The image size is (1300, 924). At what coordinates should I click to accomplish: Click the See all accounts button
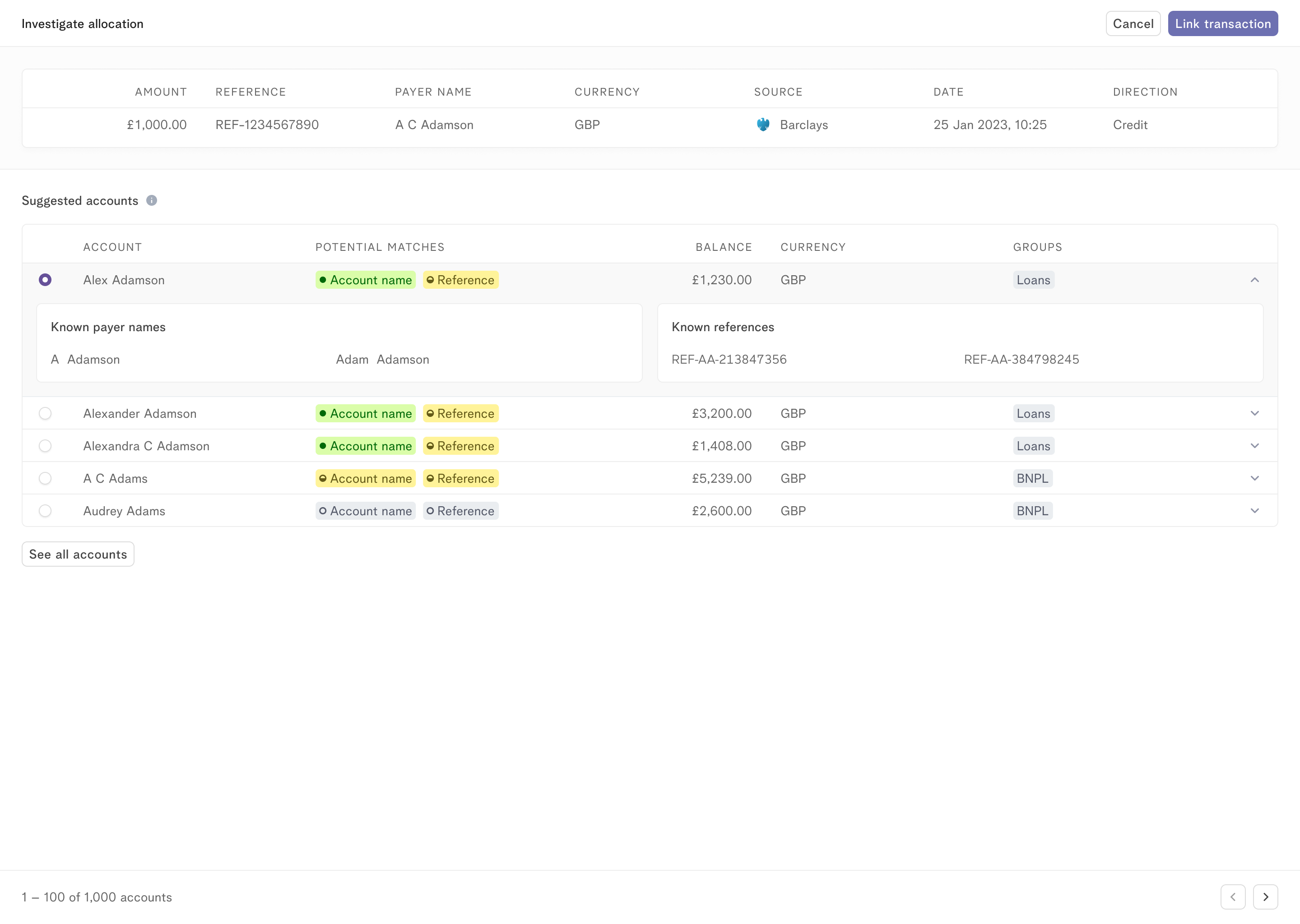point(78,554)
